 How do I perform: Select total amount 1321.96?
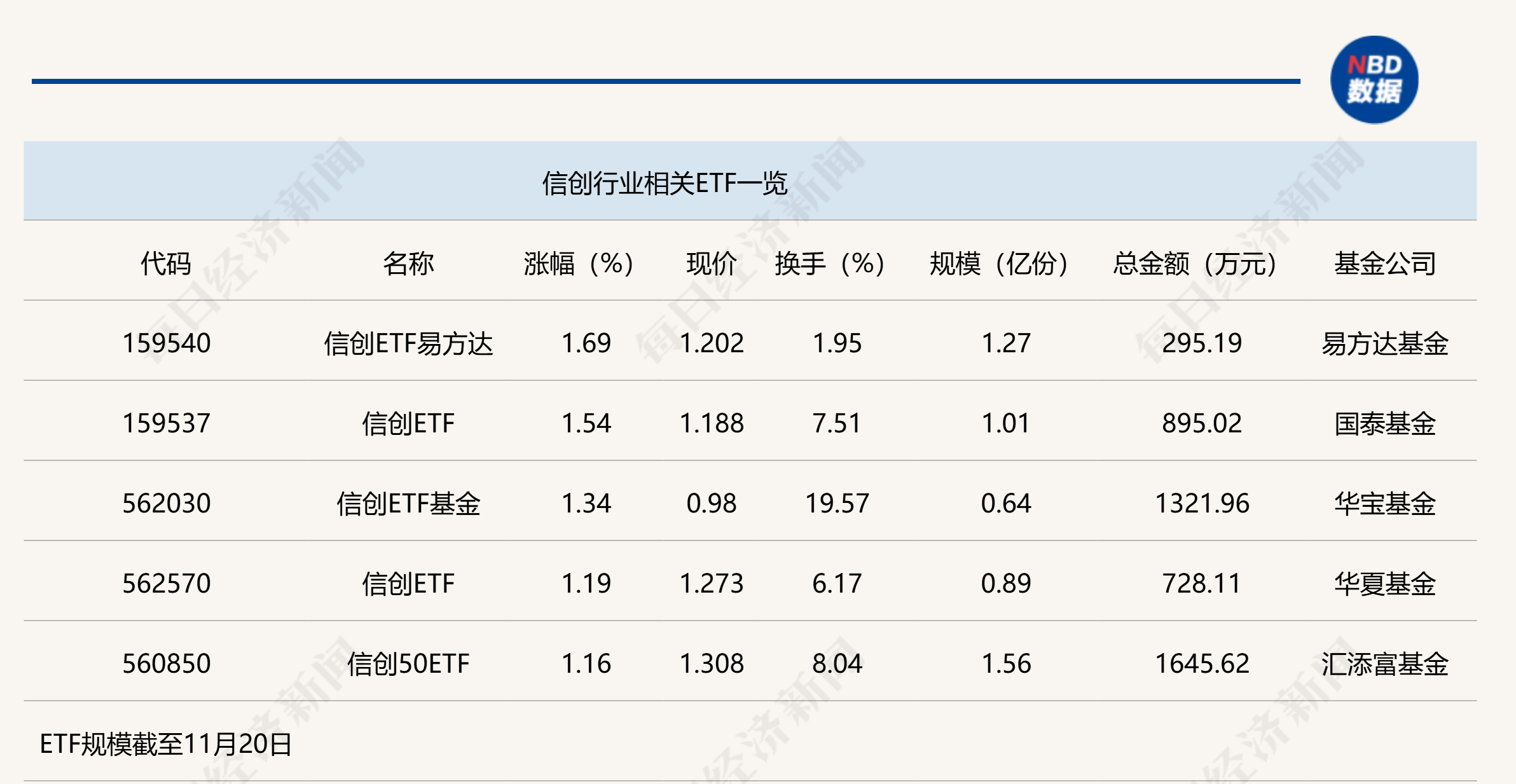click(1202, 504)
